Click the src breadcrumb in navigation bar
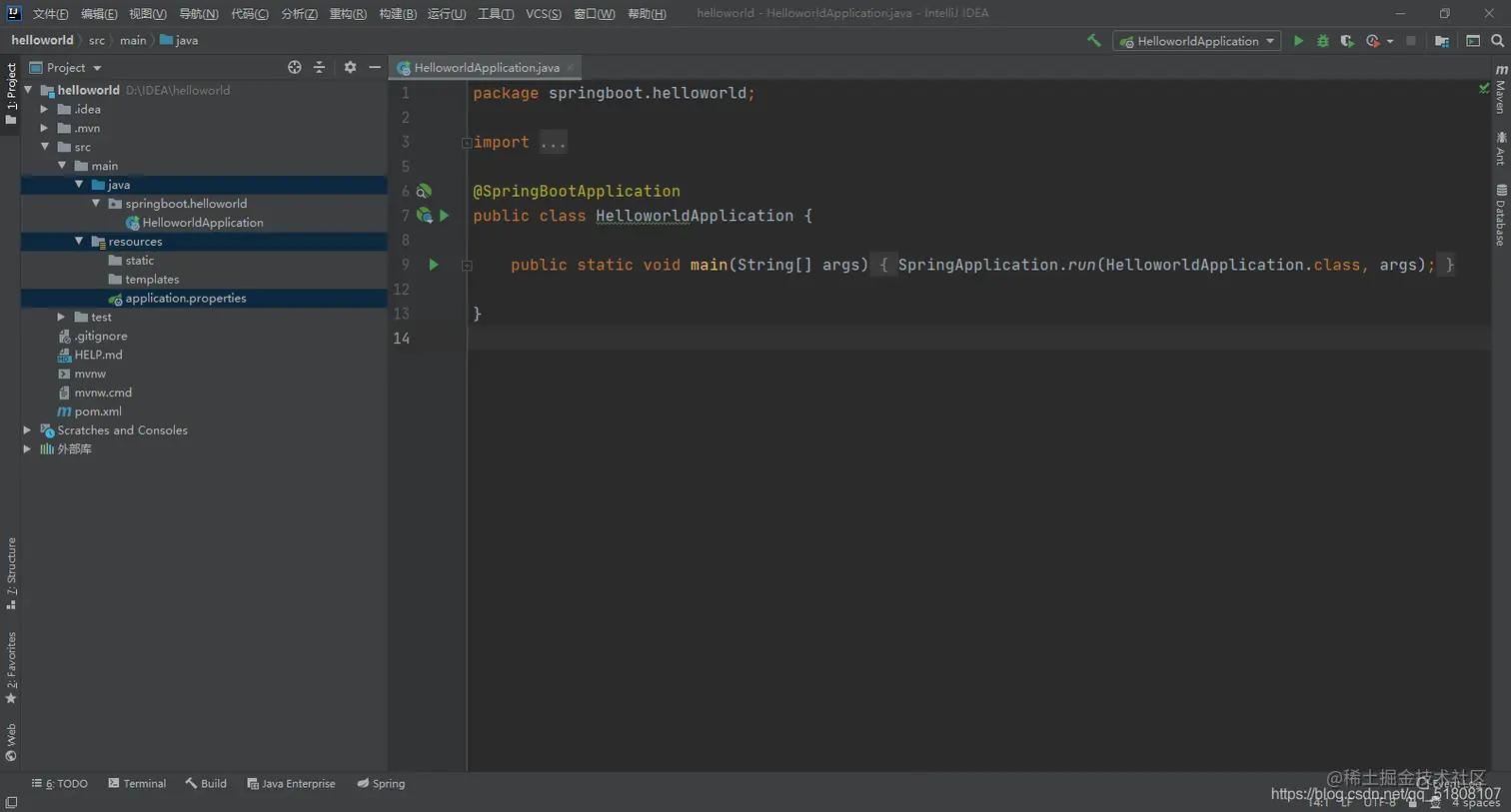 [x=97, y=41]
